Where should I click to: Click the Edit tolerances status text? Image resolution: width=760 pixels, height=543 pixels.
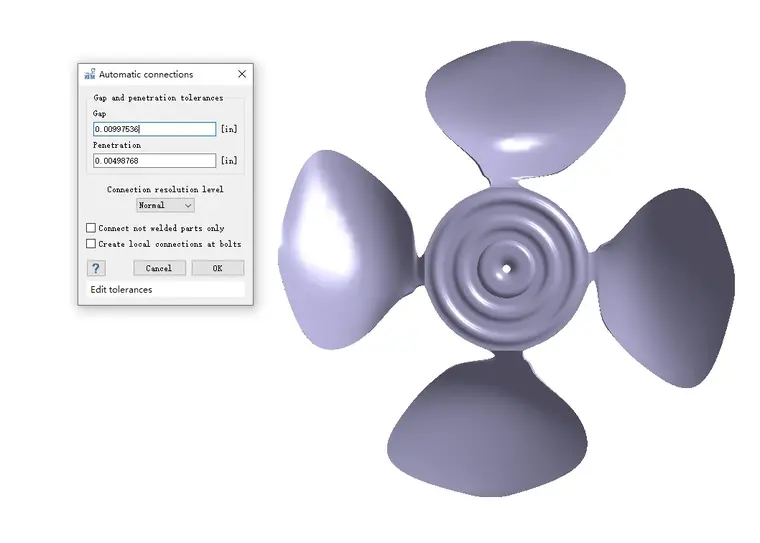[x=121, y=289]
